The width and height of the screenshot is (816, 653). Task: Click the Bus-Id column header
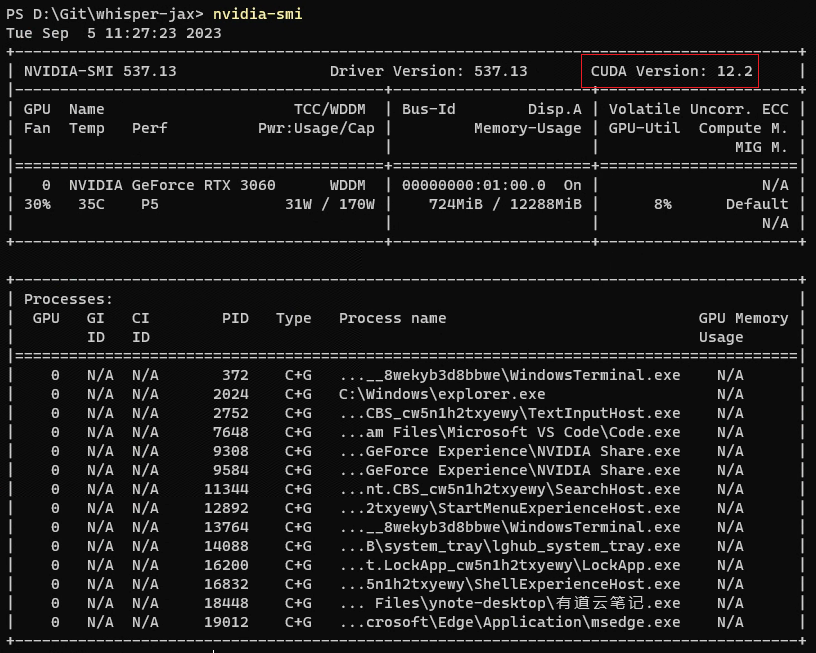pos(428,109)
